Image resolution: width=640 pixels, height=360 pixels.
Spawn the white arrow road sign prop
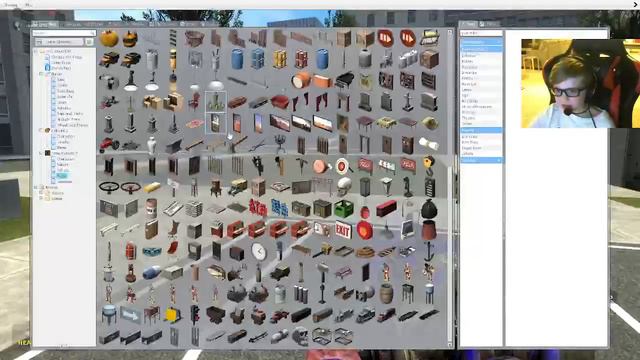[x=131, y=316]
